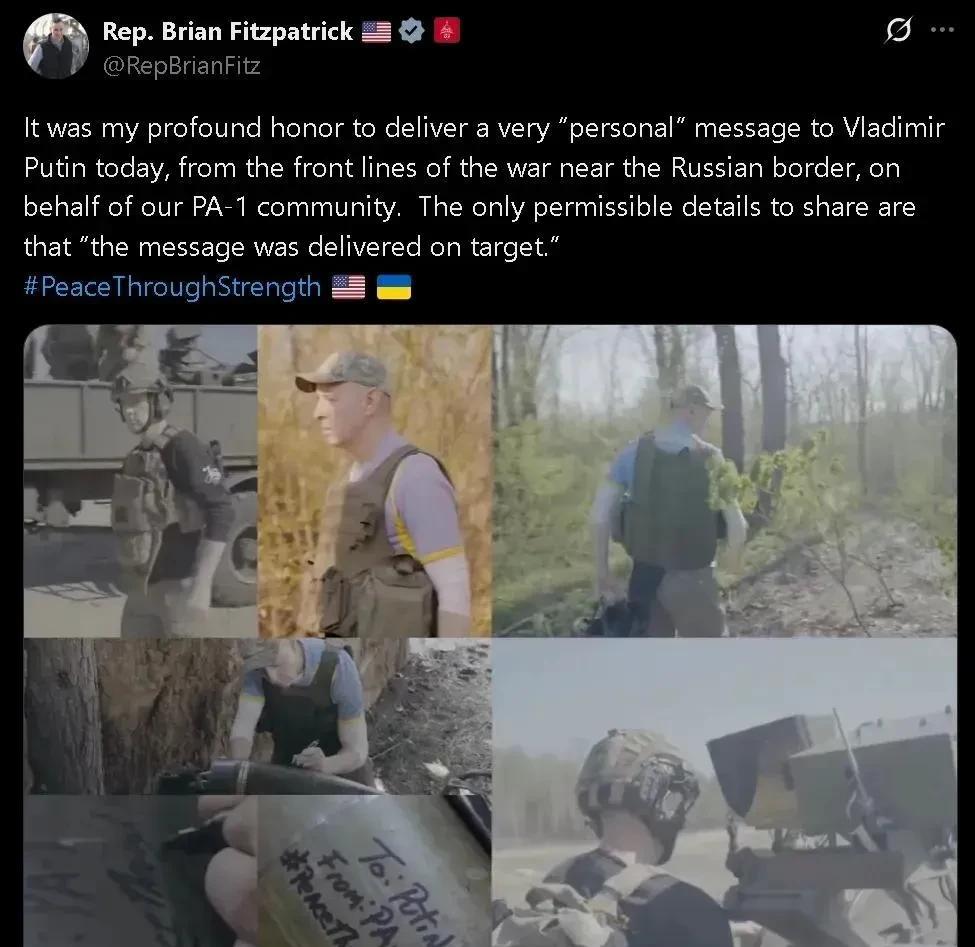
Task: Open the @RepBrianFitz handle link
Action: pos(181,65)
